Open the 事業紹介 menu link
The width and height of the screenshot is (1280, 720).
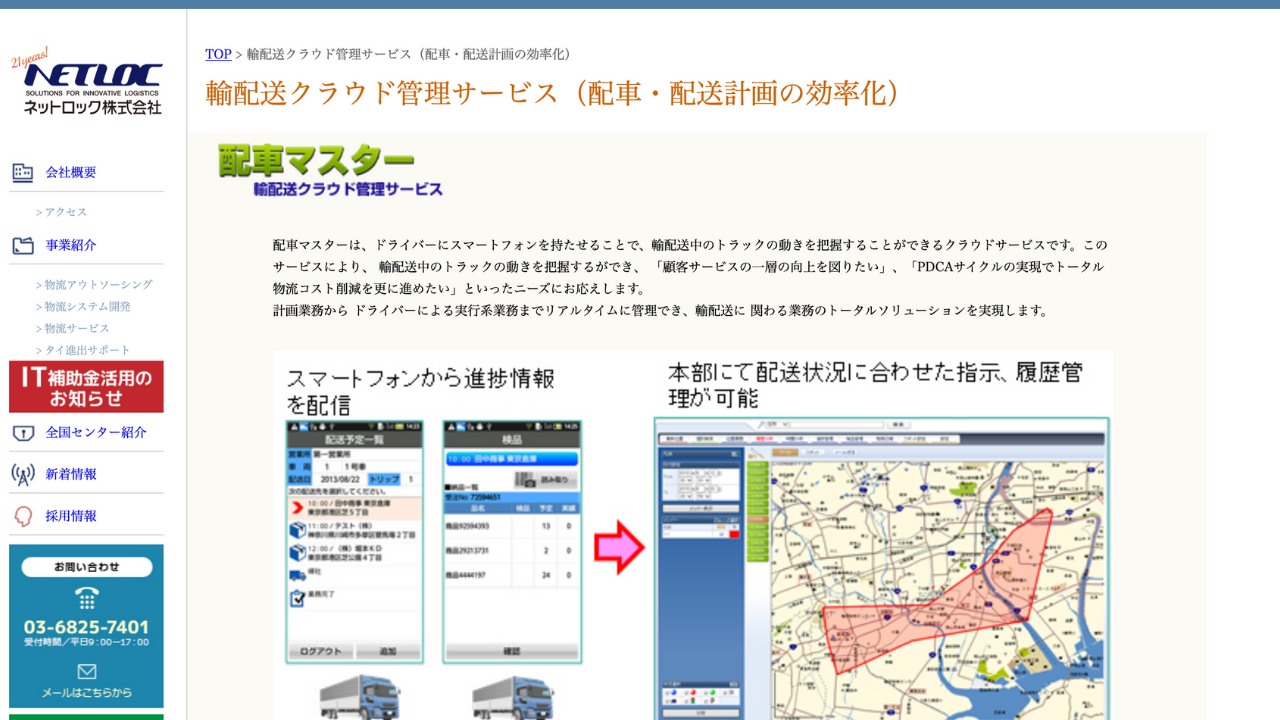71,245
